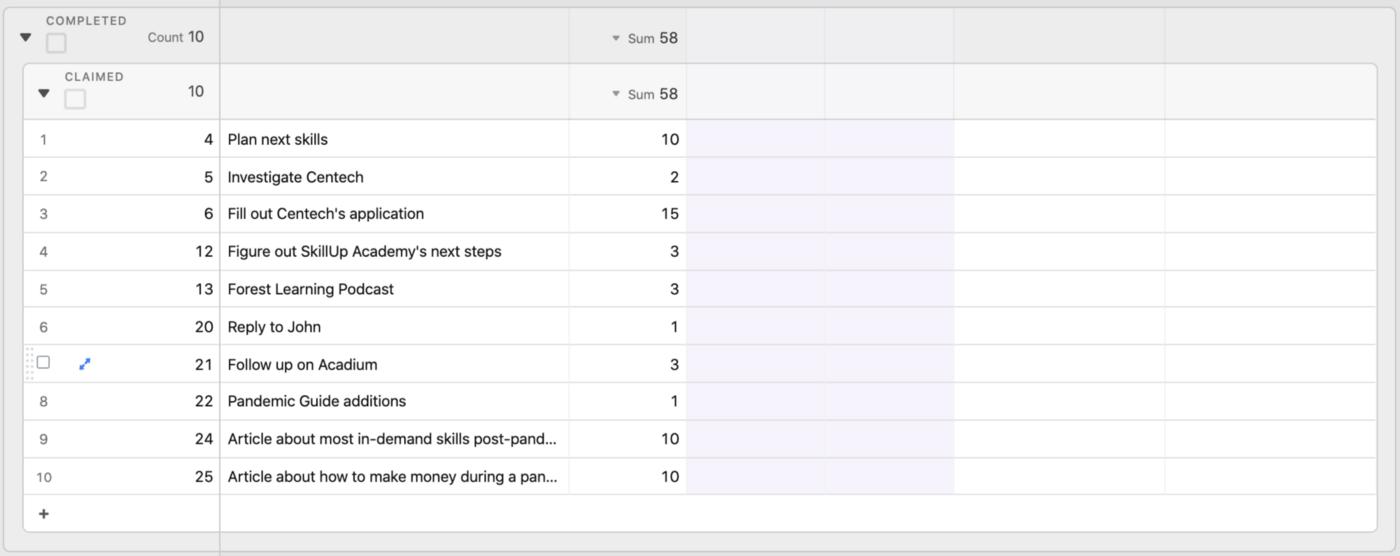Image resolution: width=1400 pixels, height=556 pixels.
Task: Click Fill out Centech's application cell
Action: (x=394, y=214)
